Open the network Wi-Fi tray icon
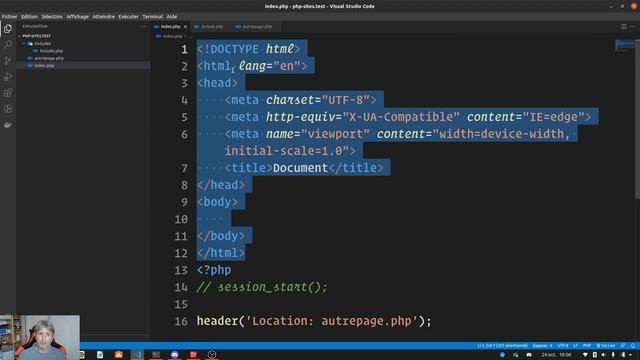Screen dimensions: 640x360 click(x=585, y=355)
